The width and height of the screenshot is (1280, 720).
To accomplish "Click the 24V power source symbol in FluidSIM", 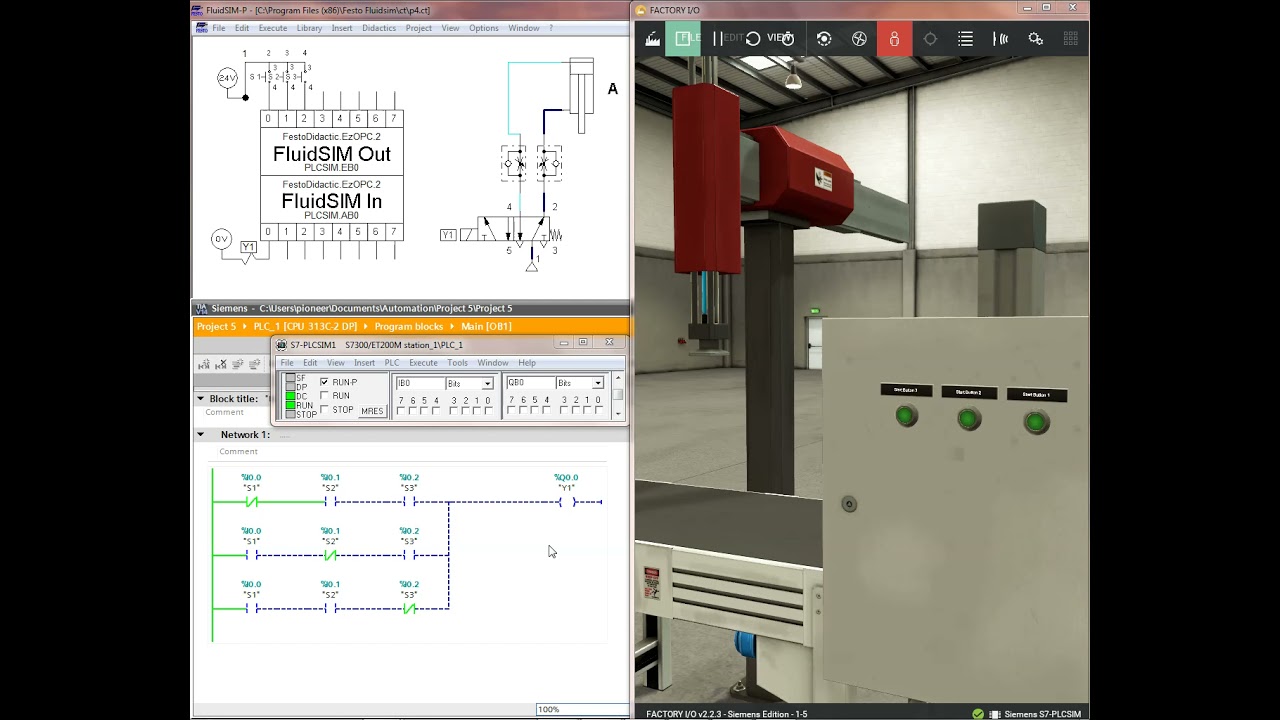I will (x=228, y=77).
